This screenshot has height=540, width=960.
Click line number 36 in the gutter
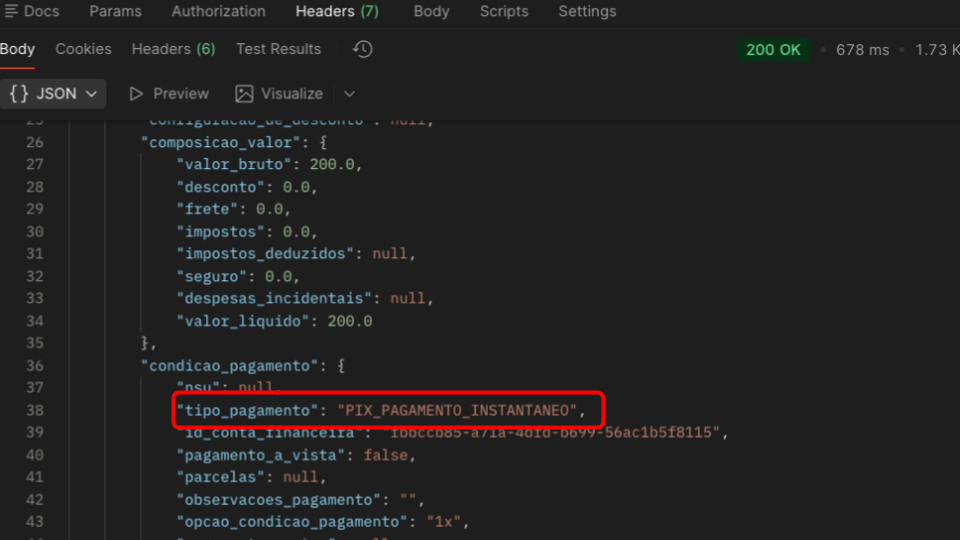tap(34, 366)
